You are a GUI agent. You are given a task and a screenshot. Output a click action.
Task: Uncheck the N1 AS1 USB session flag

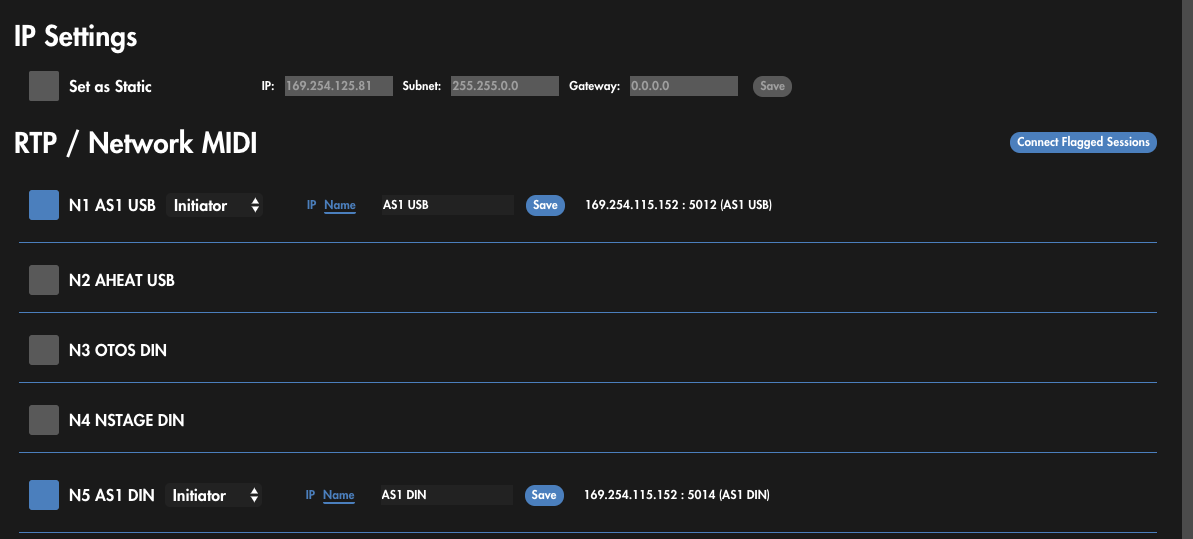[44, 205]
